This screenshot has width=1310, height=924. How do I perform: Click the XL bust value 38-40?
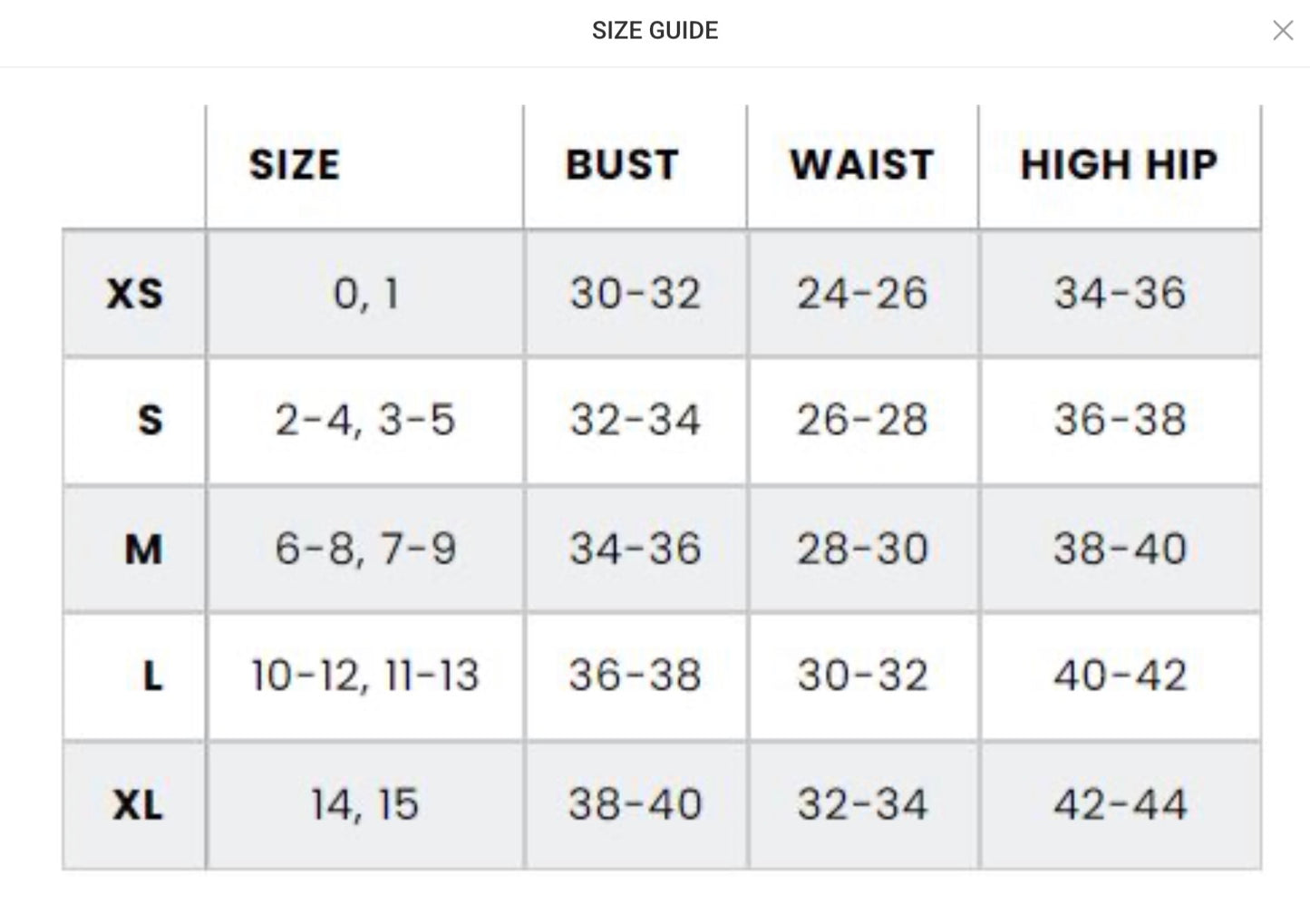click(636, 804)
